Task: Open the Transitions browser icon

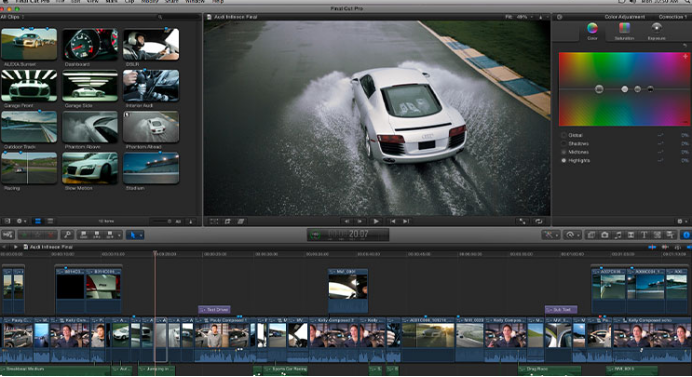Action: click(x=631, y=235)
